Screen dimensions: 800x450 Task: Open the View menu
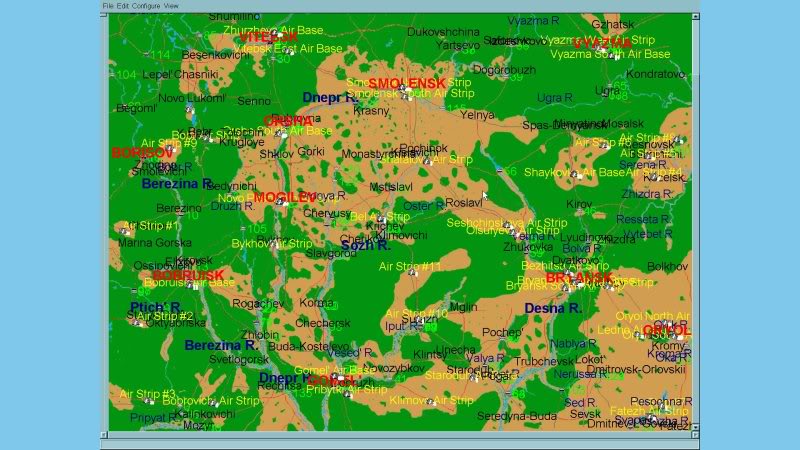[171, 6]
